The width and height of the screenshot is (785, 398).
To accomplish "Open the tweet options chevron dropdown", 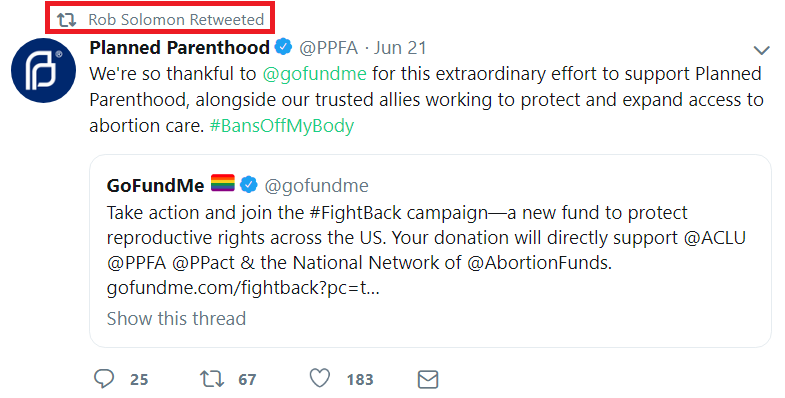I will [x=761, y=50].
